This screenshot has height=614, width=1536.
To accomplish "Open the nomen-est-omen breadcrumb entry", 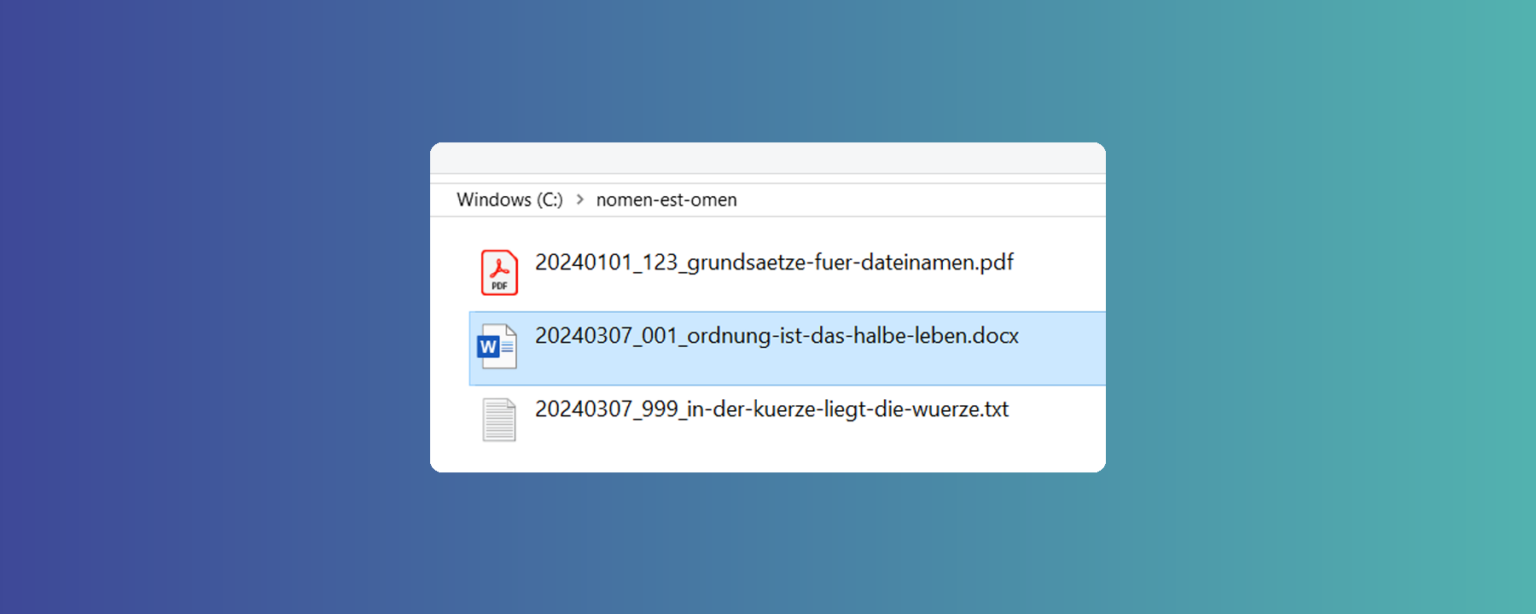I will click(665, 200).
